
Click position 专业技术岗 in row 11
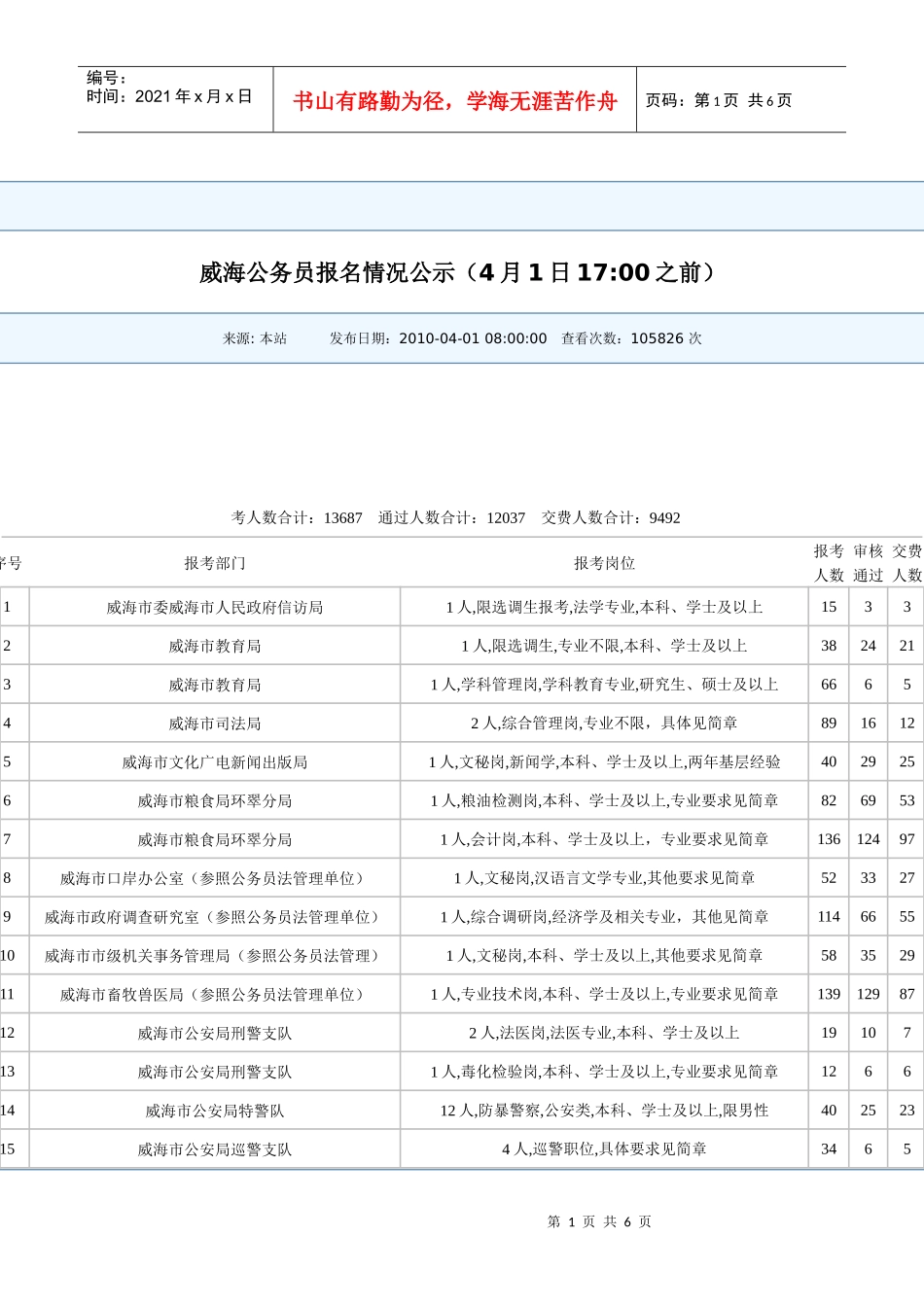tap(604, 995)
